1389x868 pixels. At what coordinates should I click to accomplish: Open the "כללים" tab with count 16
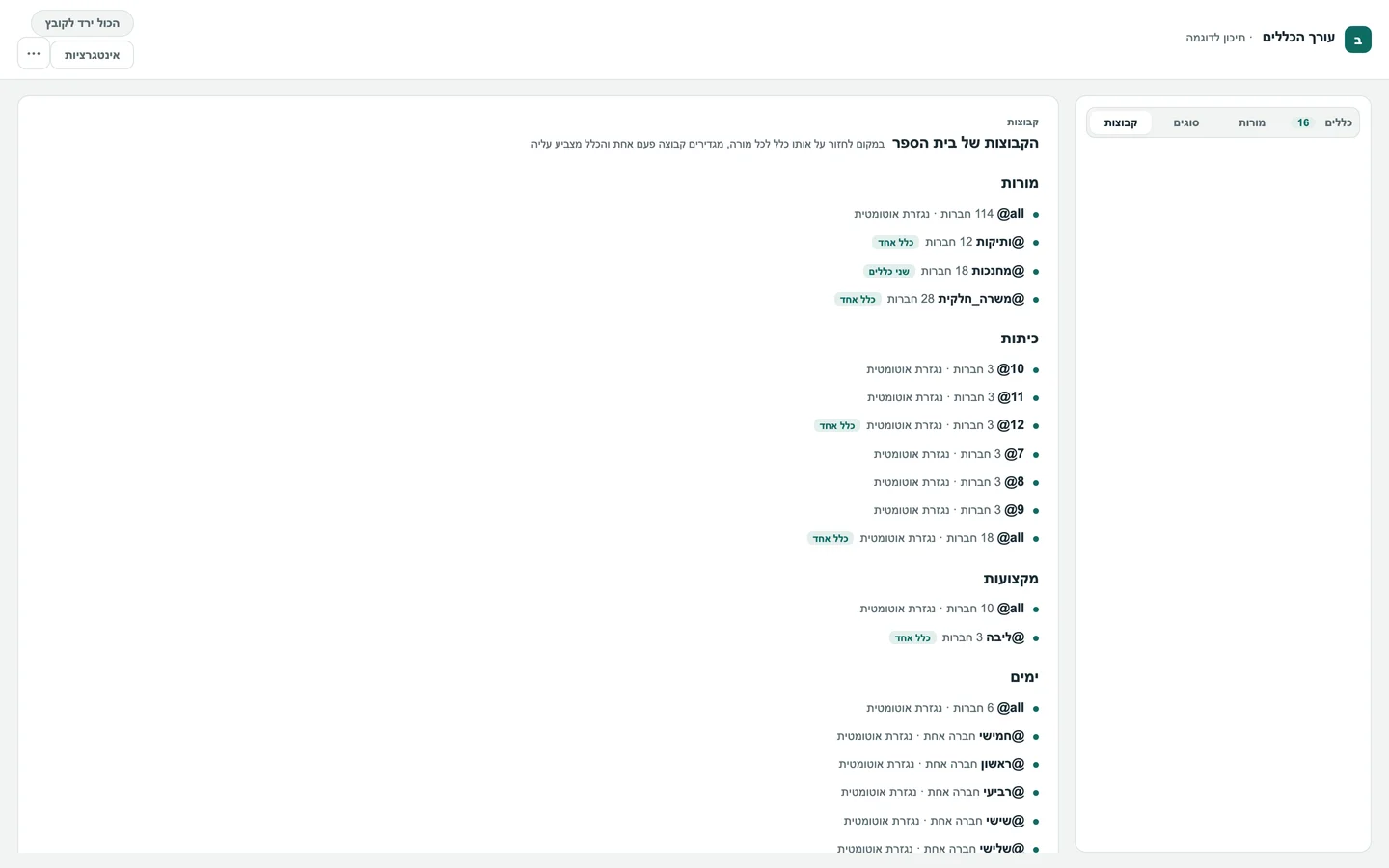[1323, 122]
